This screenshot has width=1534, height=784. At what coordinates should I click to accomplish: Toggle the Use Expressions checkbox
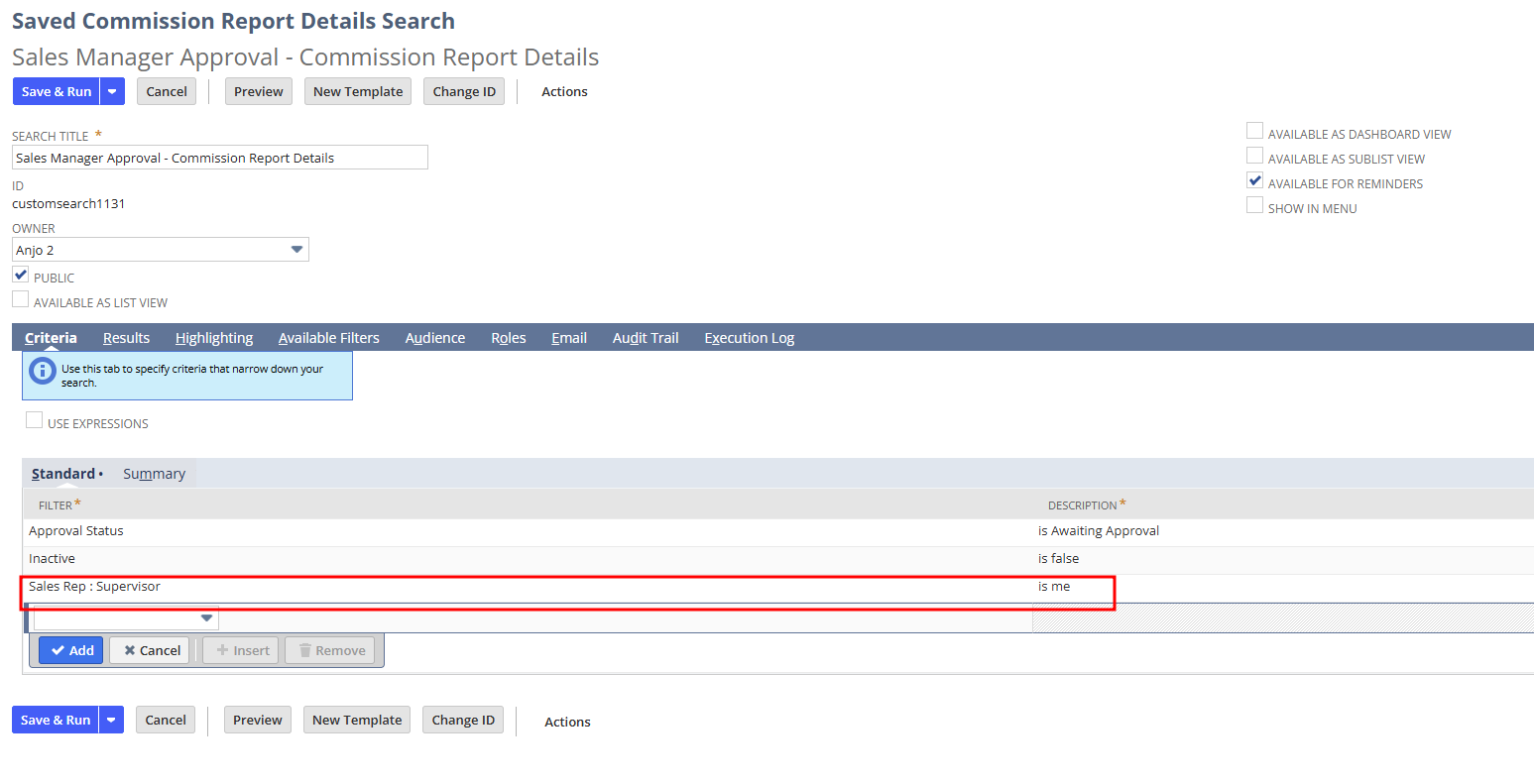tap(35, 421)
